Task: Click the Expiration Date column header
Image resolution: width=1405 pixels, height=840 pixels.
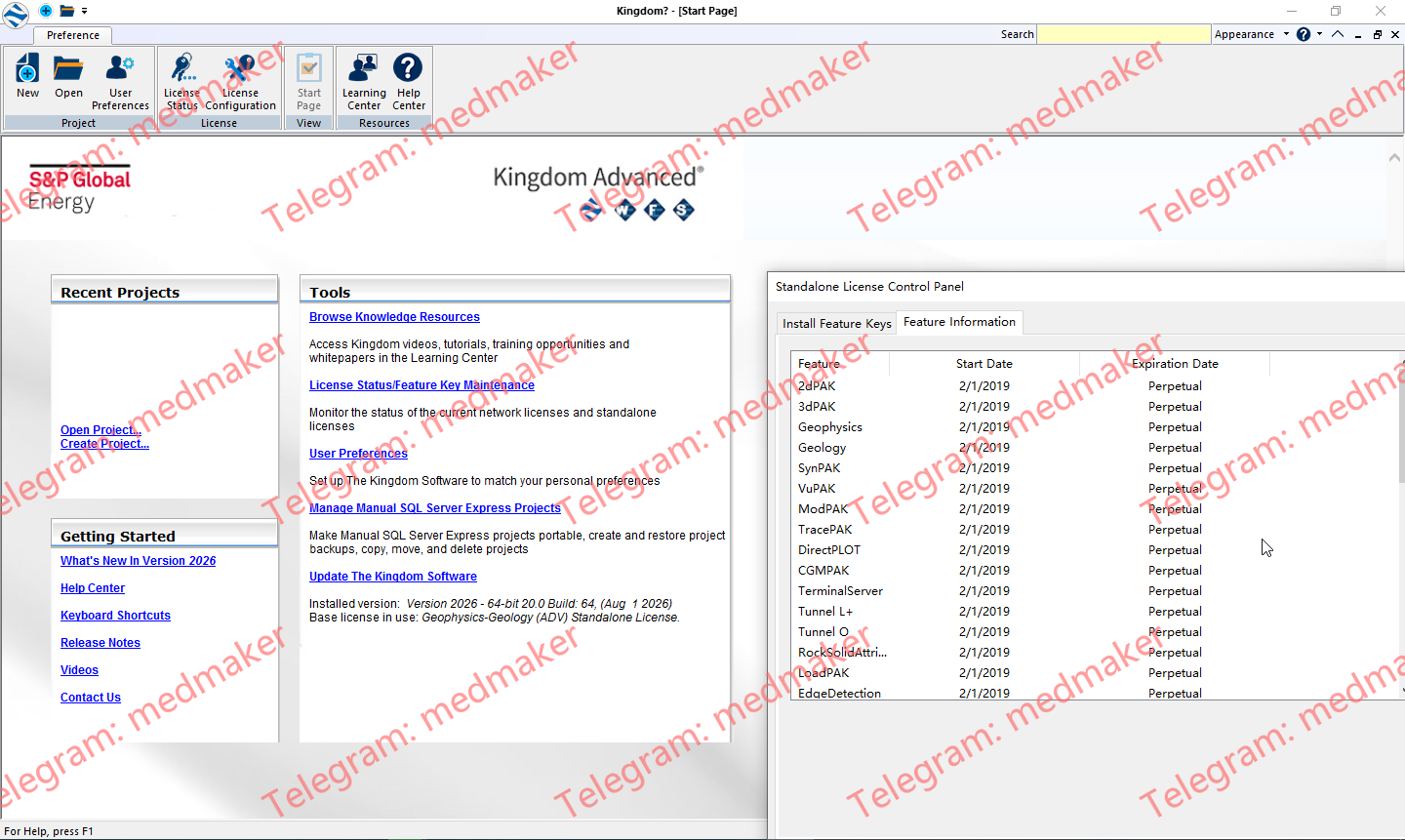Action: tap(1175, 364)
